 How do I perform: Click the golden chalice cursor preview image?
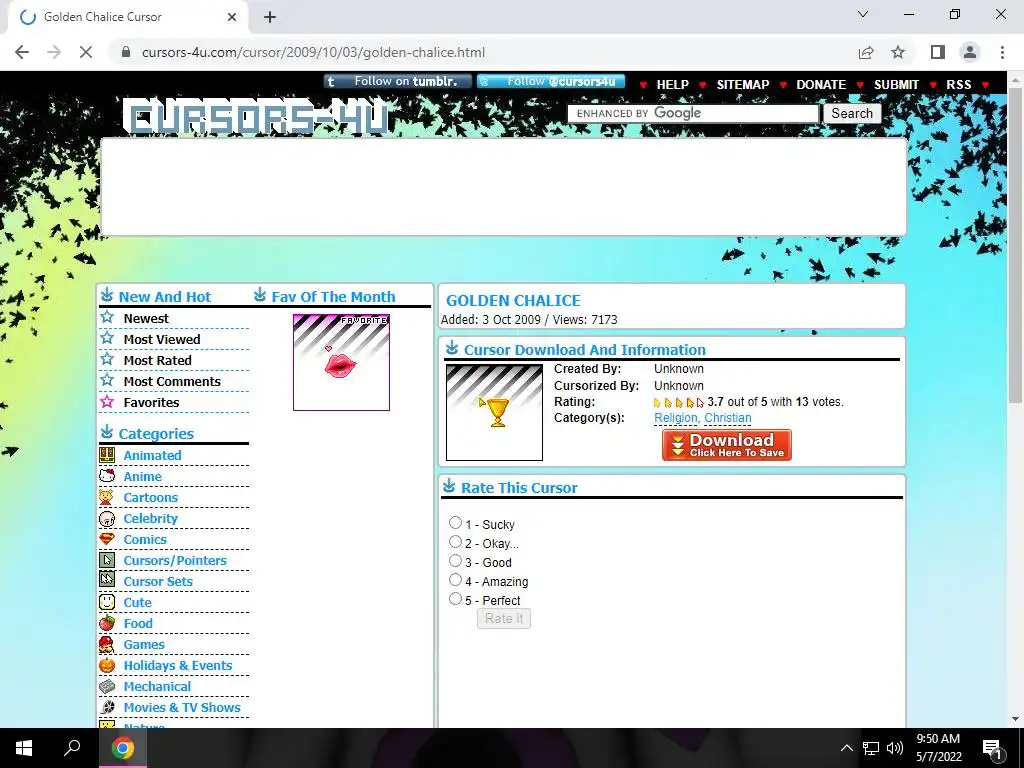coord(494,413)
